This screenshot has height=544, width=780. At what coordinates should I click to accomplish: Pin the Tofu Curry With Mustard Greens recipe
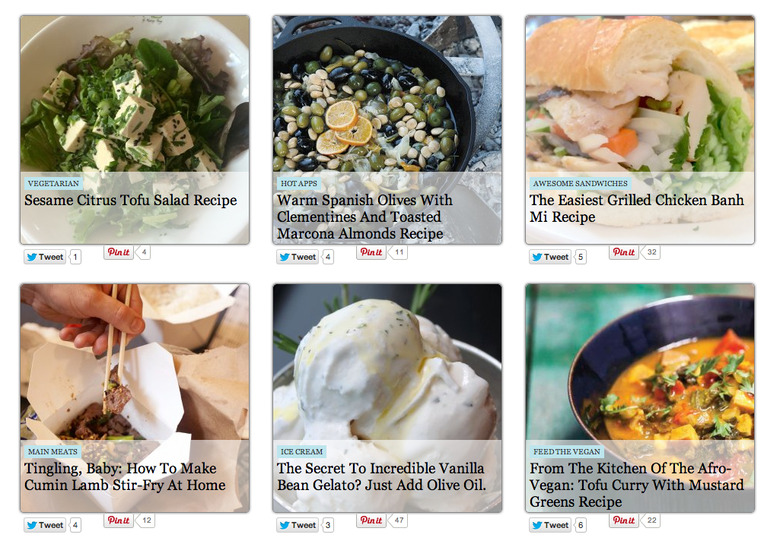click(x=624, y=520)
